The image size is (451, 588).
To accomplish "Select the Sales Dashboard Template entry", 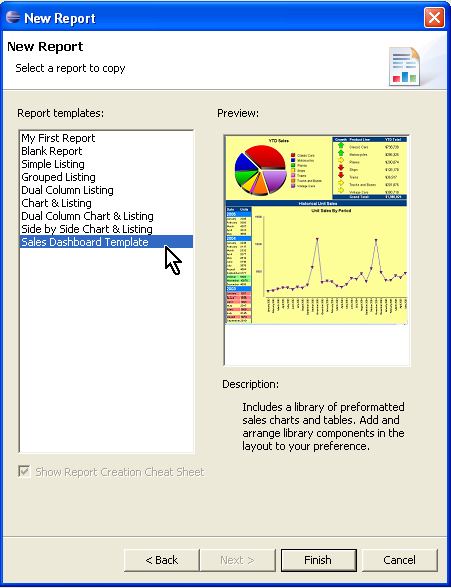I will click(106, 242).
